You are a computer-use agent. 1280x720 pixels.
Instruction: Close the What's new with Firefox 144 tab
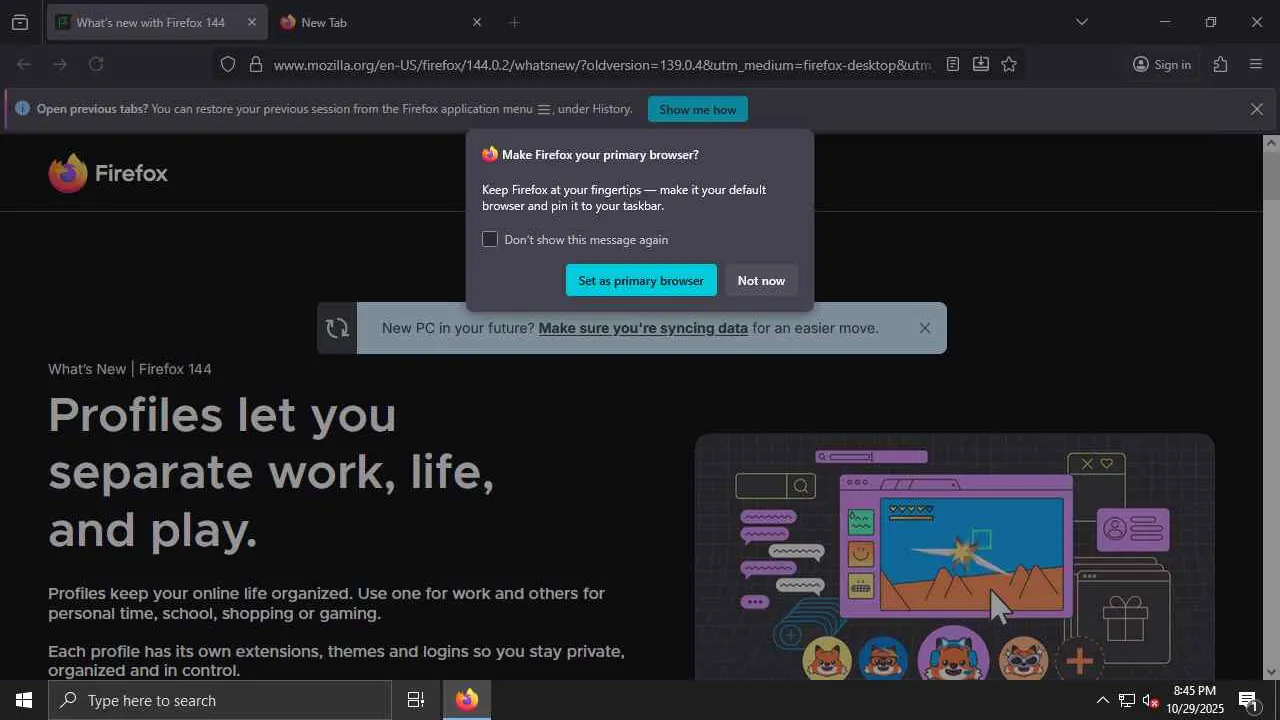click(251, 22)
